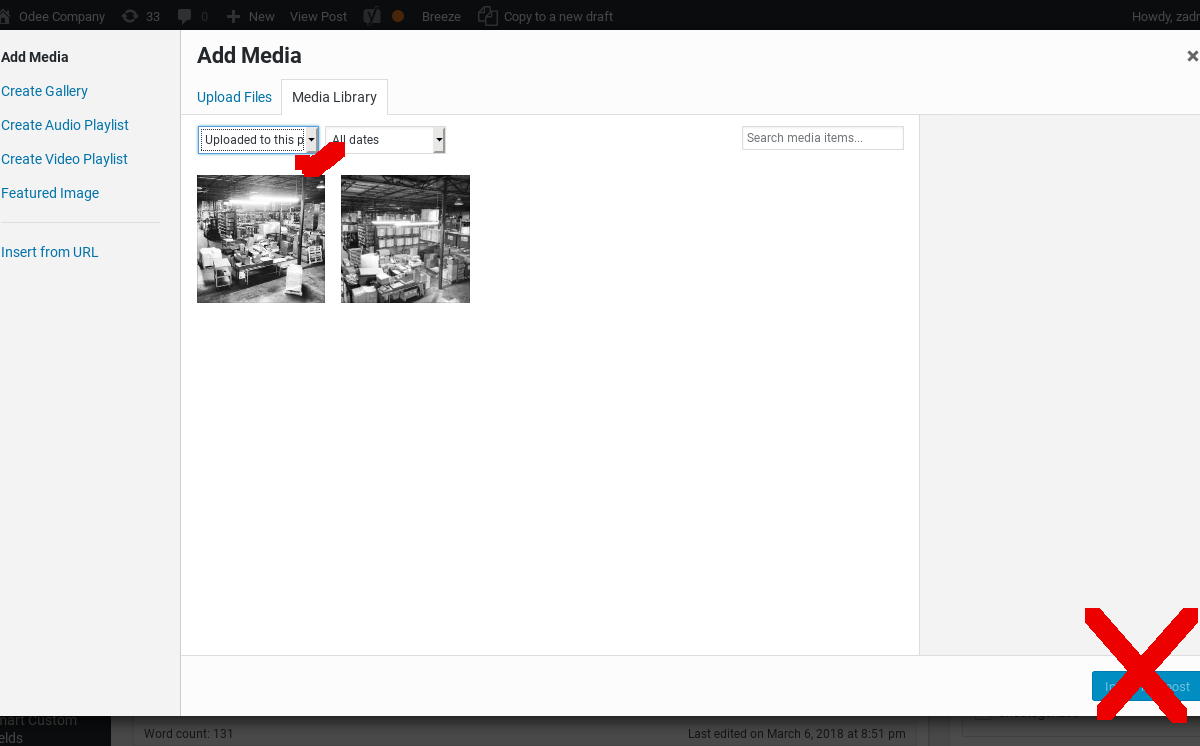Choose Create Audio Playlist
Image resolution: width=1200 pixels, height=746 pixels.
65,125
